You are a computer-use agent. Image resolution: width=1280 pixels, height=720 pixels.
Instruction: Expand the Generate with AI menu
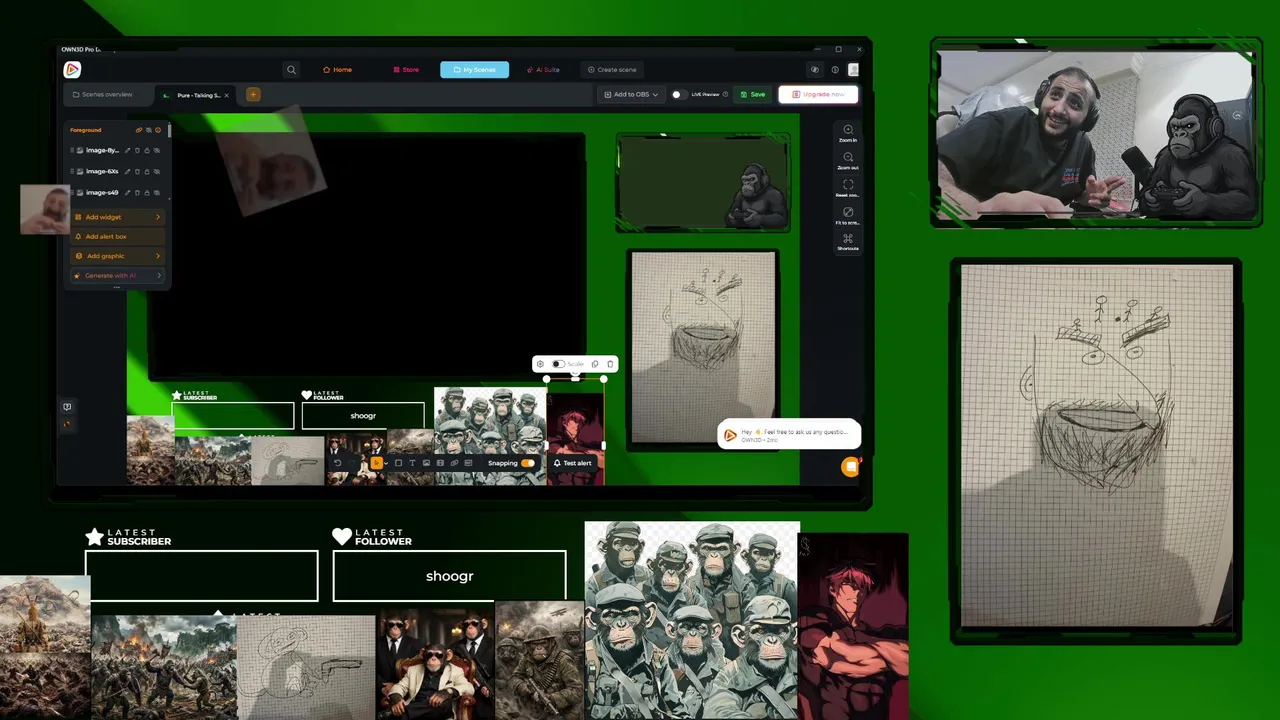(117, 275)
